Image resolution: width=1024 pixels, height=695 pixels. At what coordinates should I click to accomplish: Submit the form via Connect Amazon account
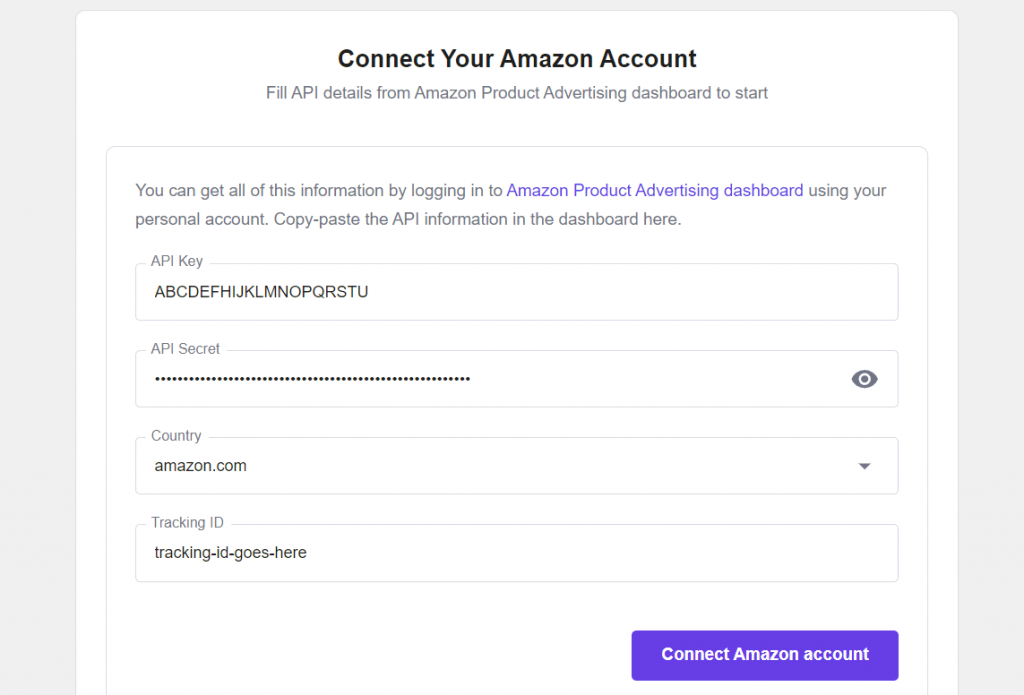pos(764,654)
